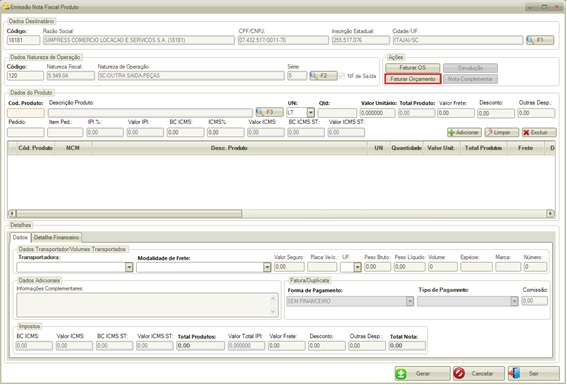Click the Sair exit button

pos(533,373)
